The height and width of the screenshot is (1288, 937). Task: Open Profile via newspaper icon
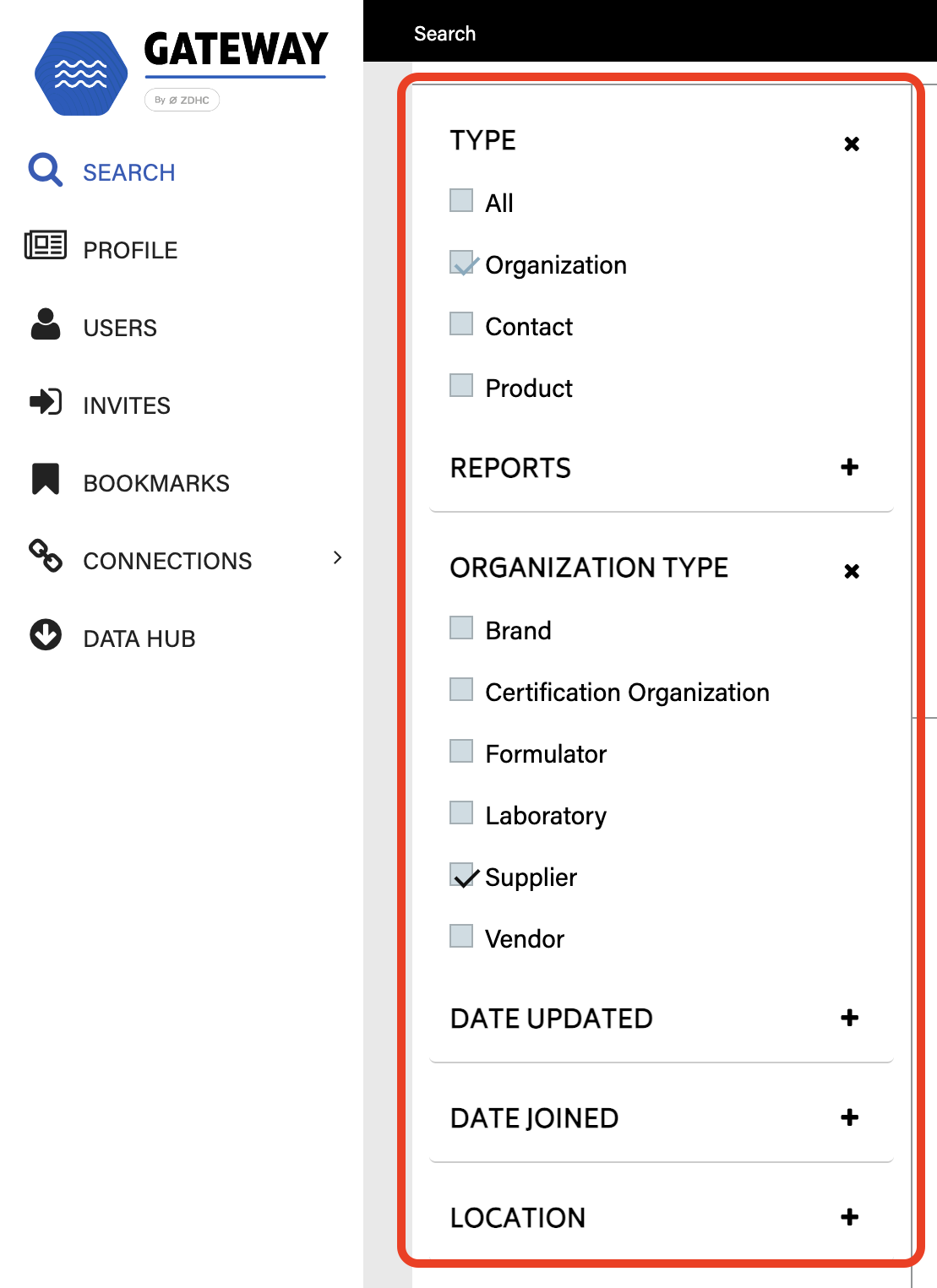click(46, 245)
